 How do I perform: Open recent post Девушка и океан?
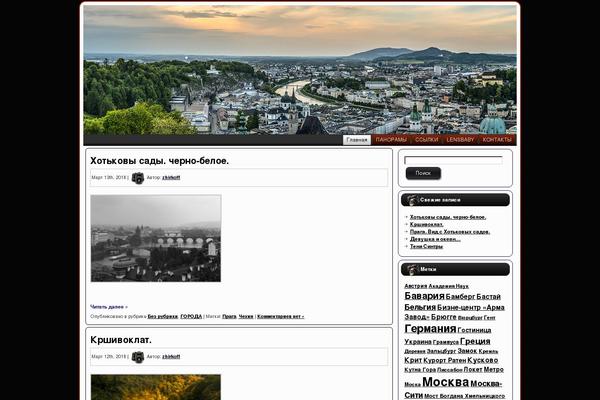click(x=435, y=239)
